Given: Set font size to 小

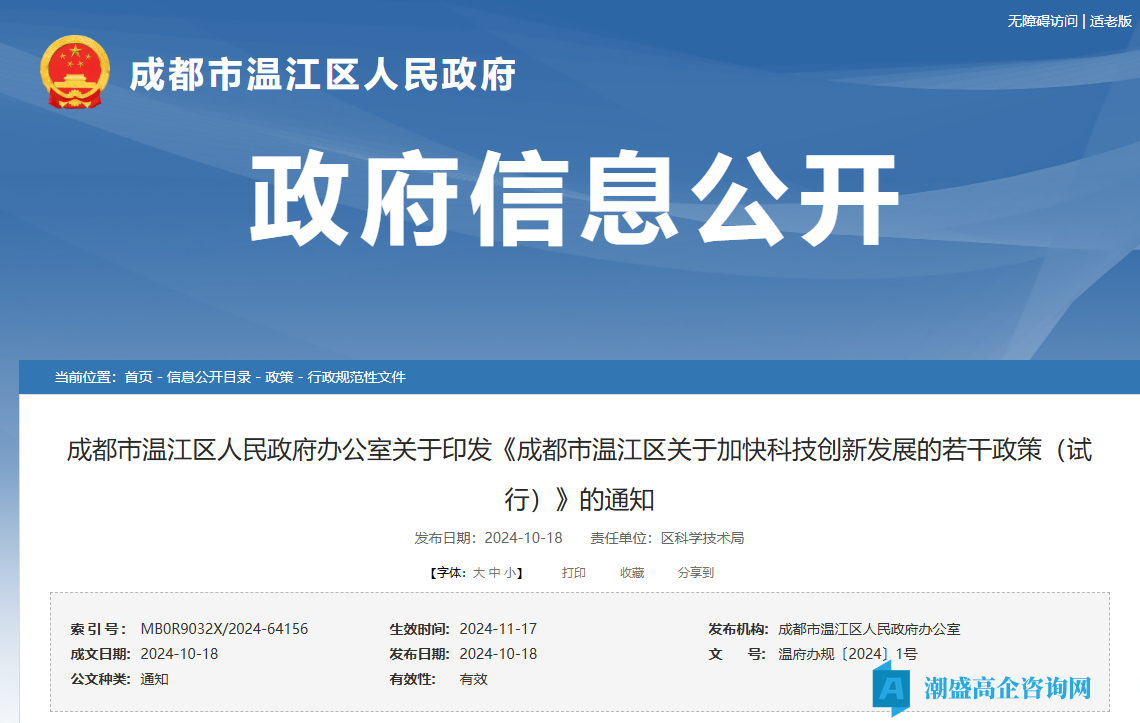Looking at the screenshot, I should click(510, 573).
